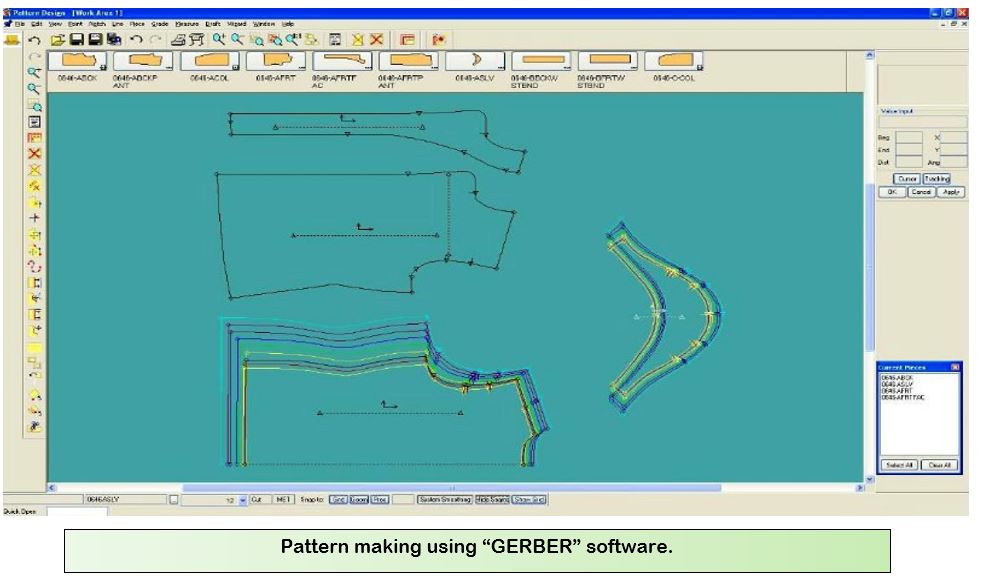
Task: Click the red X delete icon on toolbar
Action: [x=375, y=38]
